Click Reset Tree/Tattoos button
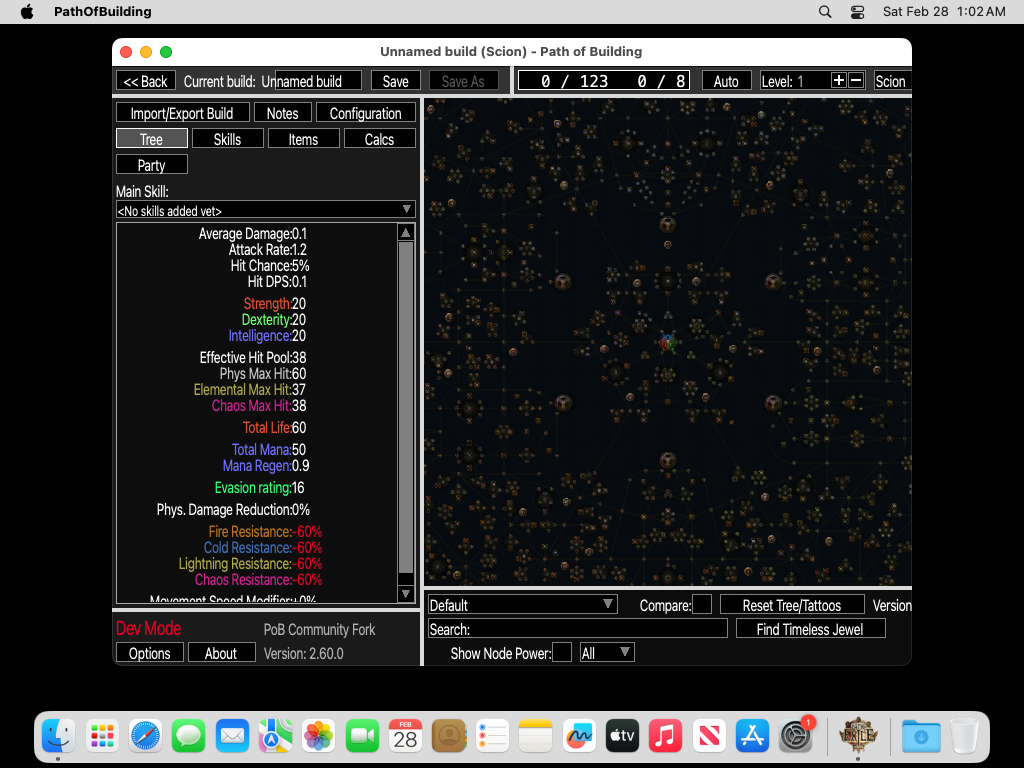The image size is (1024, 768). 792,605
